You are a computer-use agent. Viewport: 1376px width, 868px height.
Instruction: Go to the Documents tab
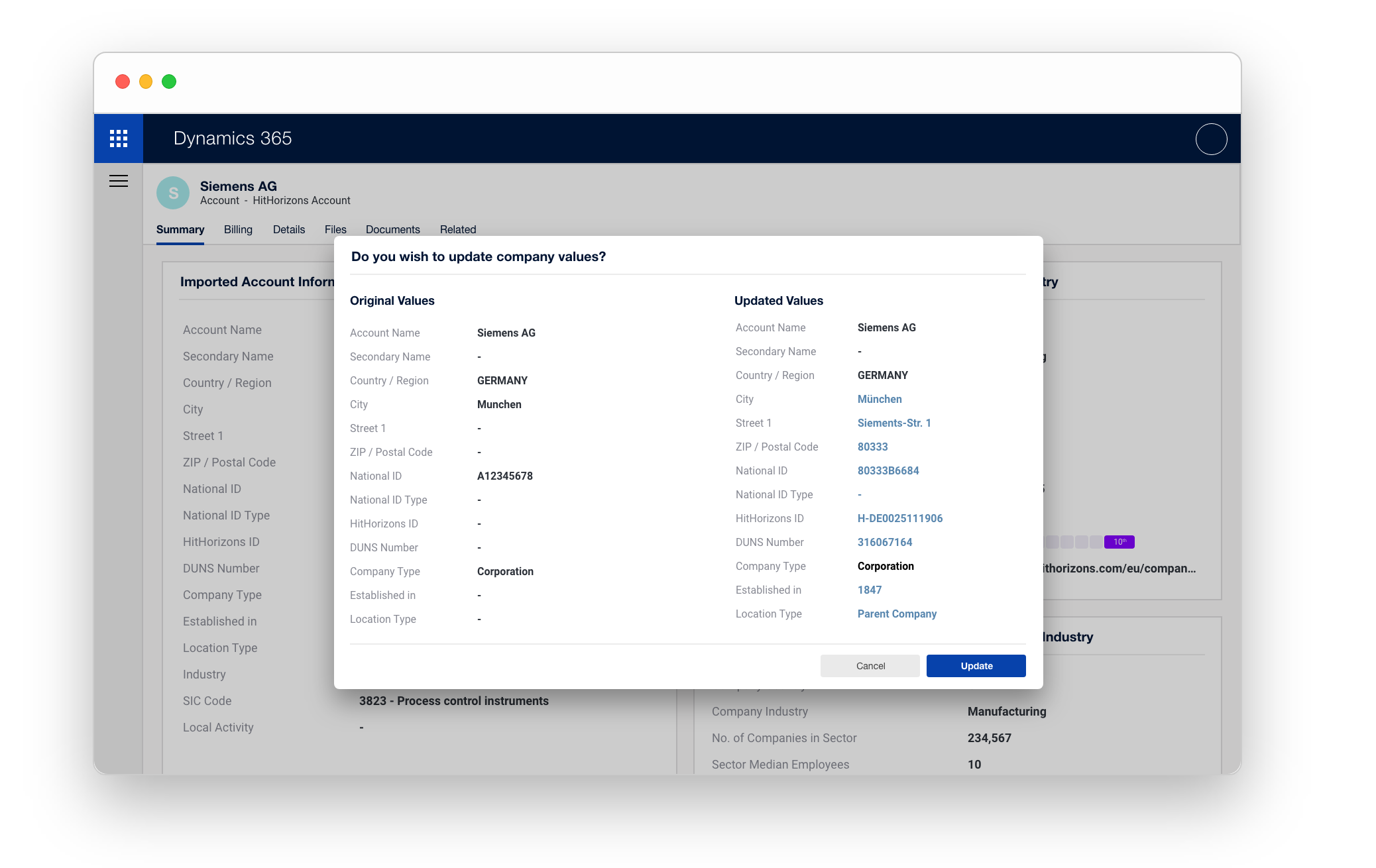[393, 229]
